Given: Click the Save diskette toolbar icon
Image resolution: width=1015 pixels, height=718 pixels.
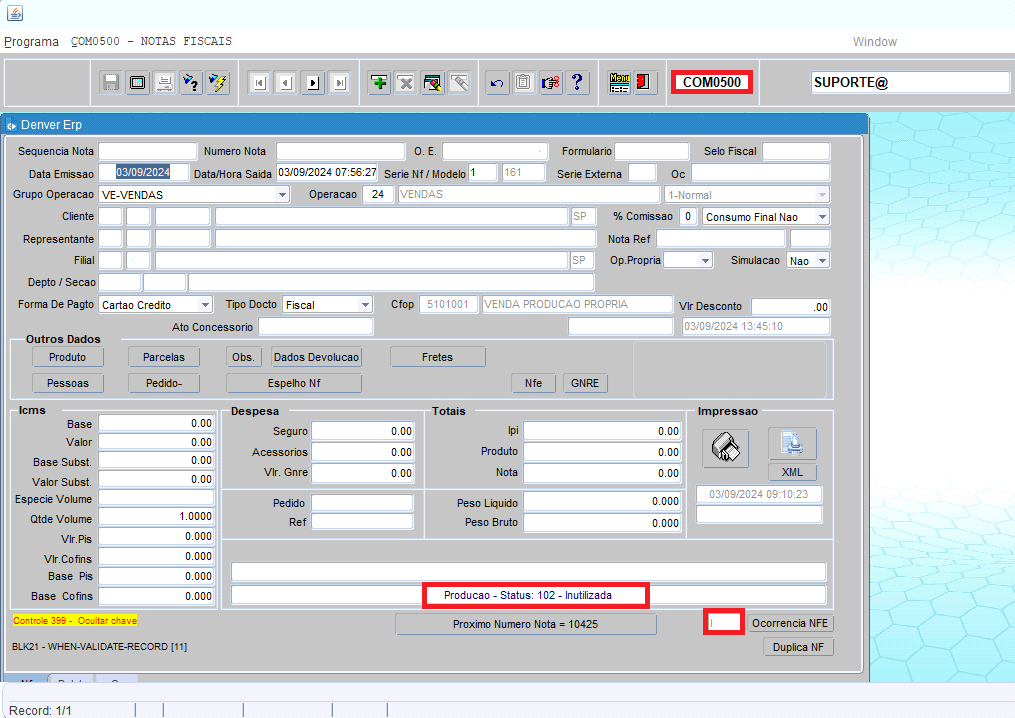Looking at the screenshot, I should coord(111,83).
